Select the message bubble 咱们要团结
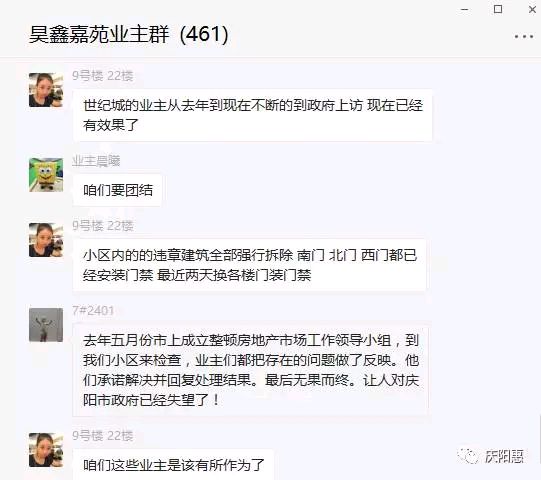 coord(117,190)
